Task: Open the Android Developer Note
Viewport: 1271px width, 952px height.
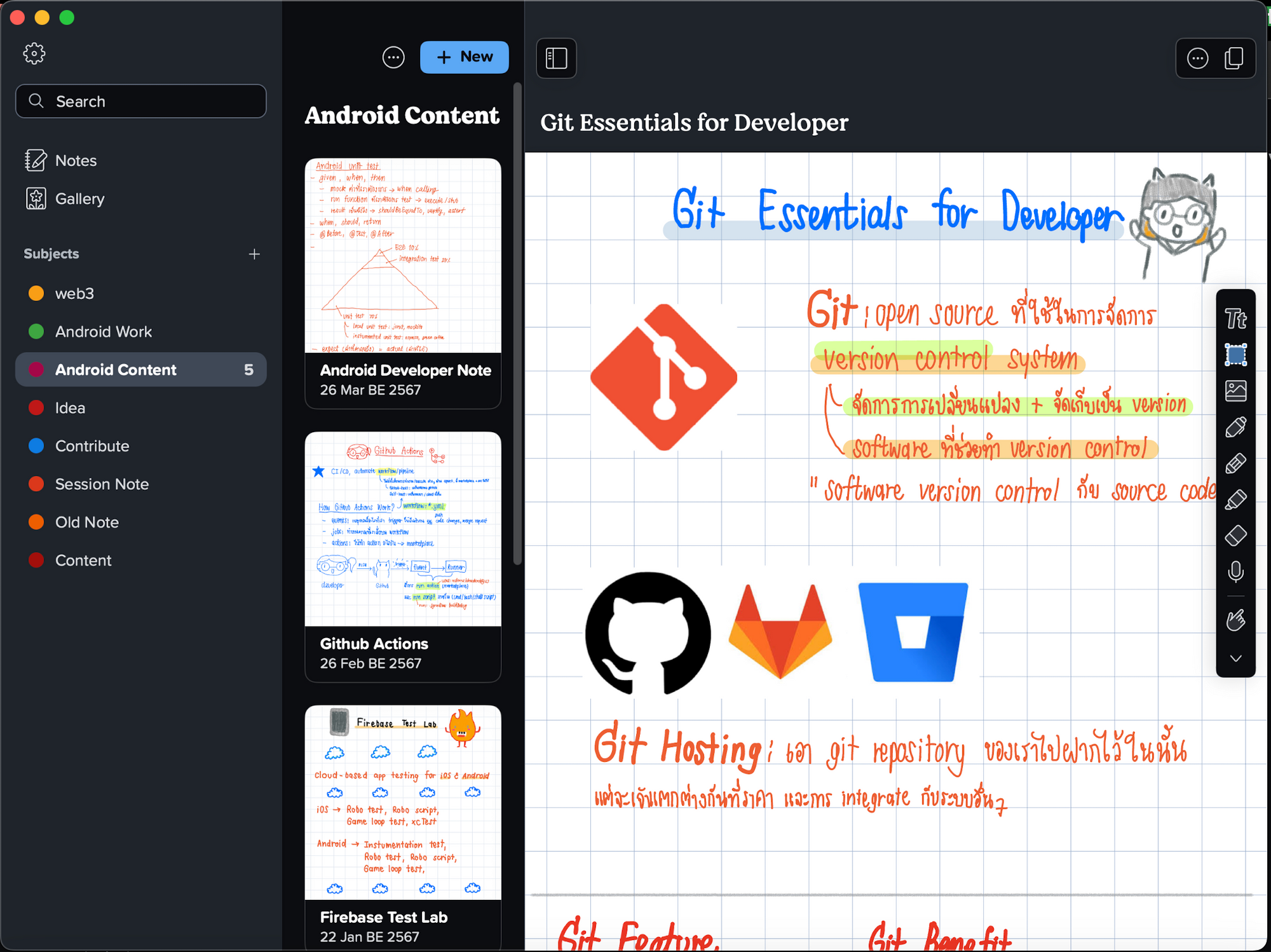Action: click(405, 280)
